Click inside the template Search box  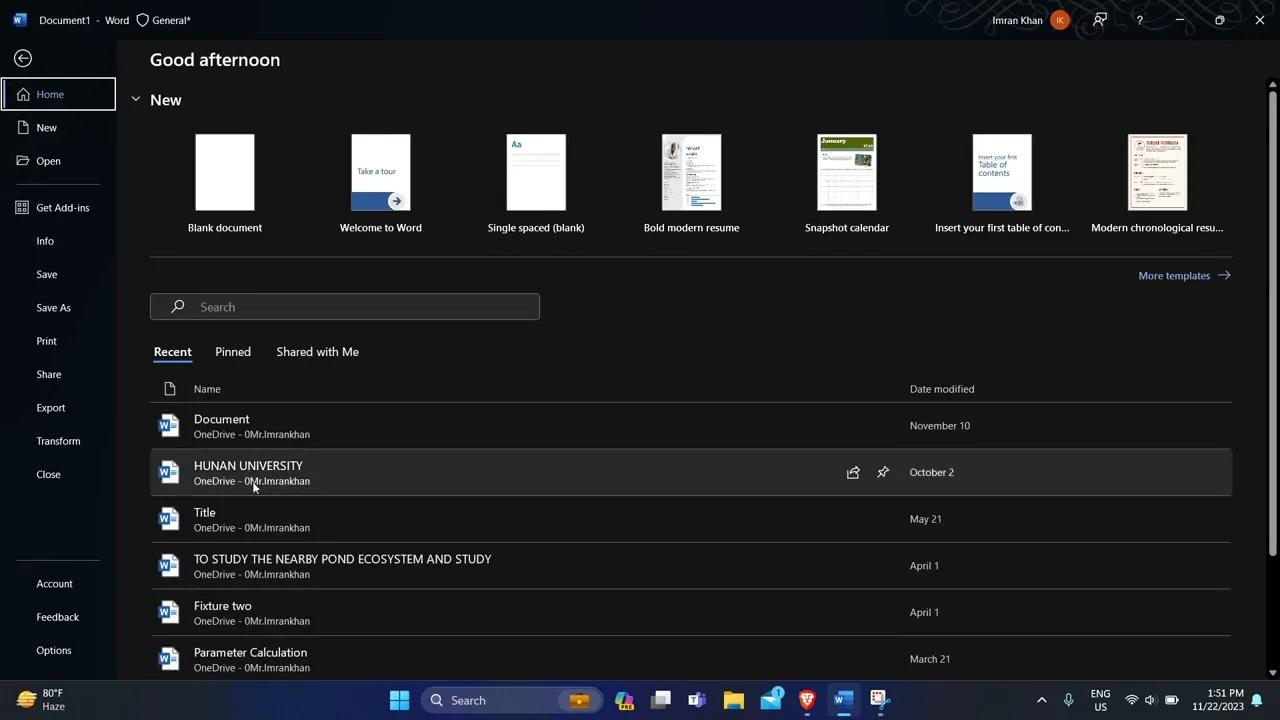[x=345, y=307]
